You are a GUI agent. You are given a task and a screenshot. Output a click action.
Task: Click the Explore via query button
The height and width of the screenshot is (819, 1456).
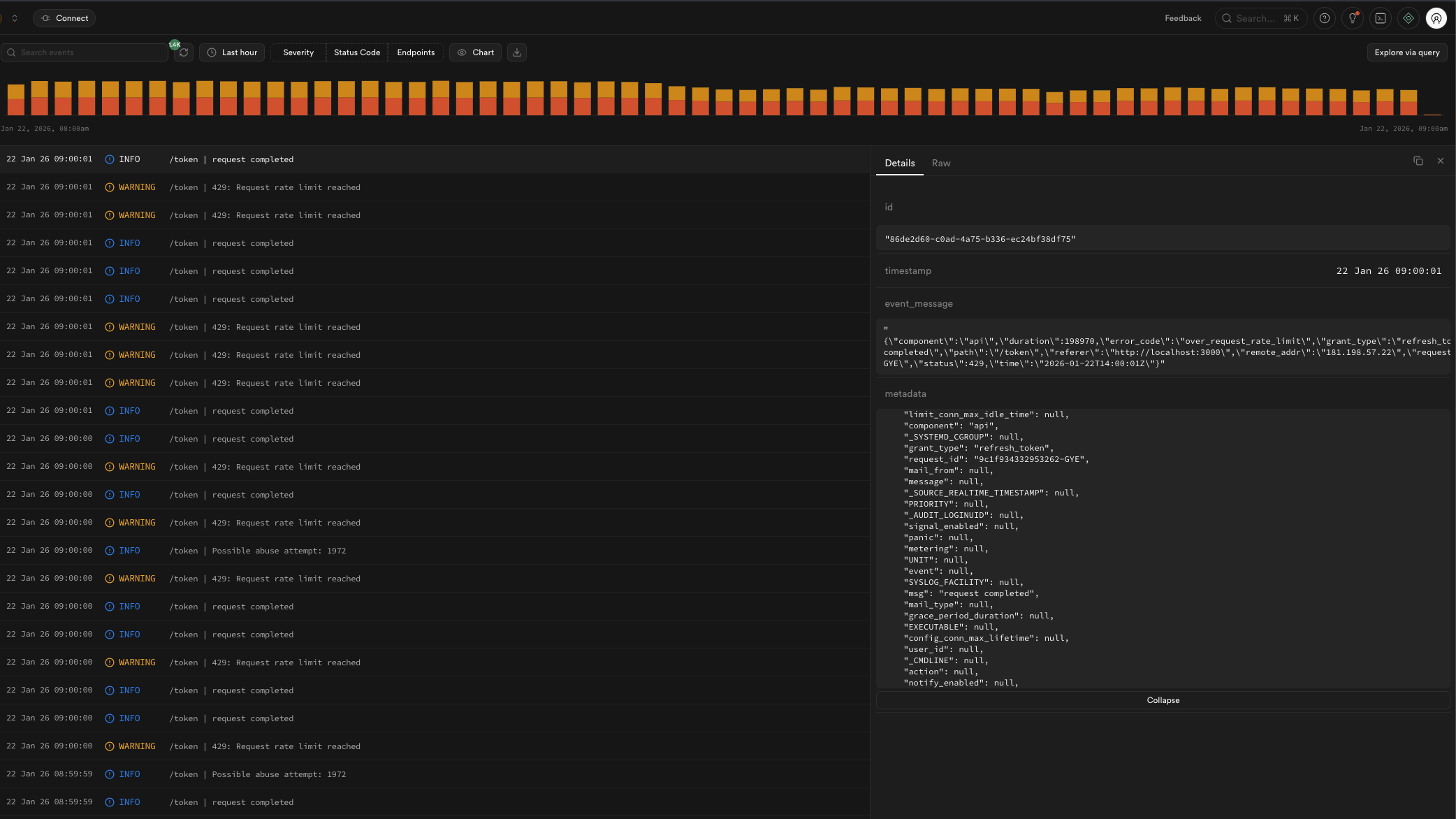coord(1406,52)
